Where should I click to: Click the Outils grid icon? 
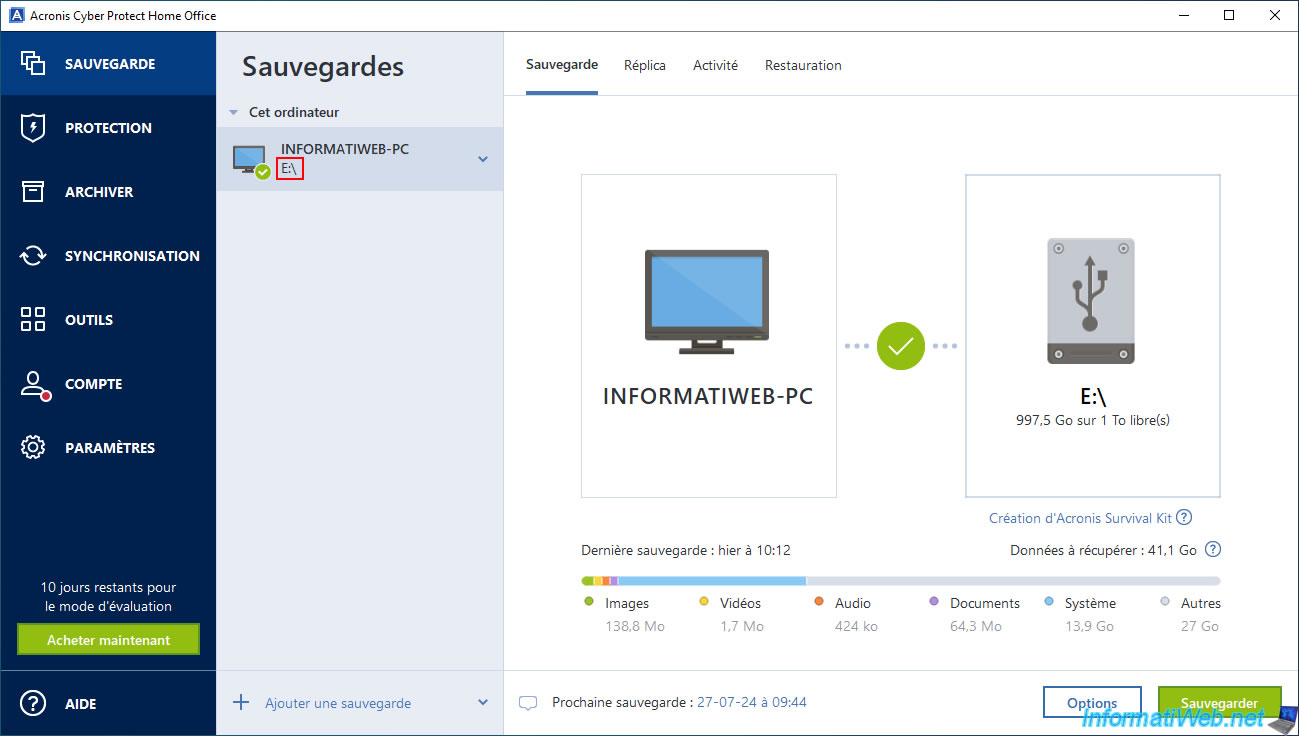tap(33, 320)
